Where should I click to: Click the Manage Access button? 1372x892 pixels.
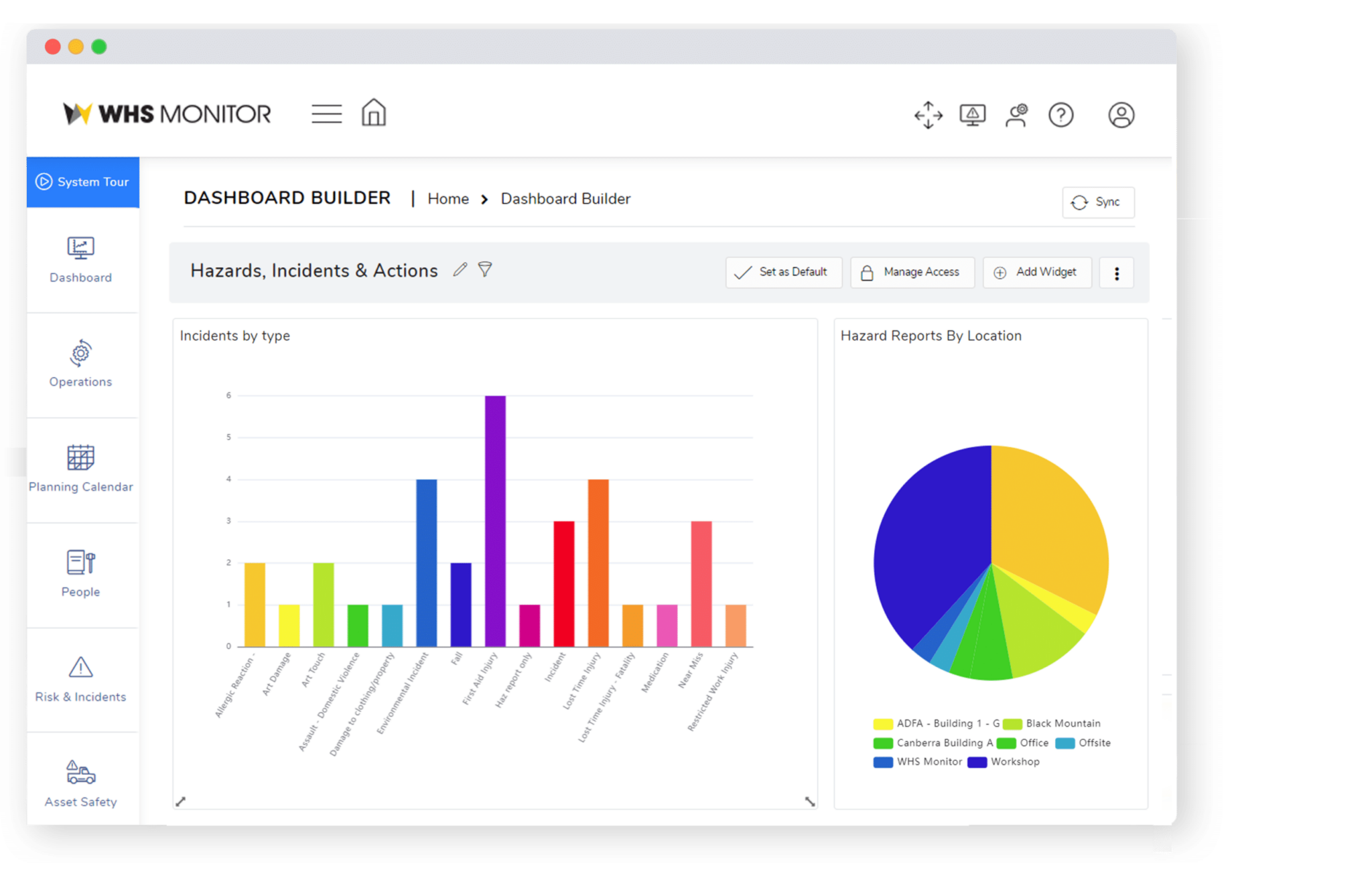click(912, 272)
